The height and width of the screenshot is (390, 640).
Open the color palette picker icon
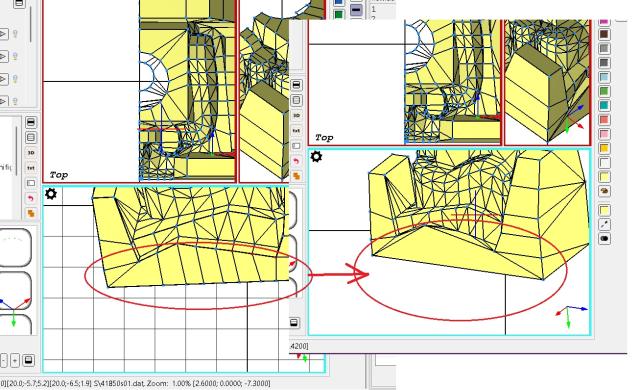604,191
